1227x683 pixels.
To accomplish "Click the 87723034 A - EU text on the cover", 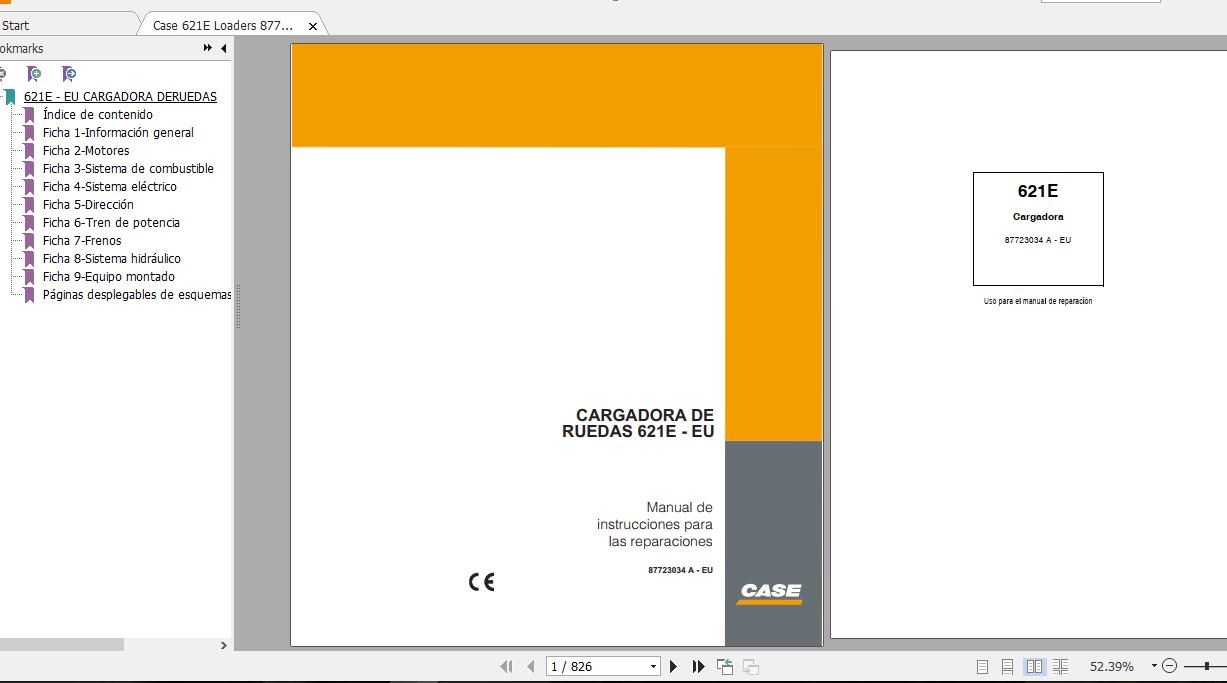I will [680, 570].
